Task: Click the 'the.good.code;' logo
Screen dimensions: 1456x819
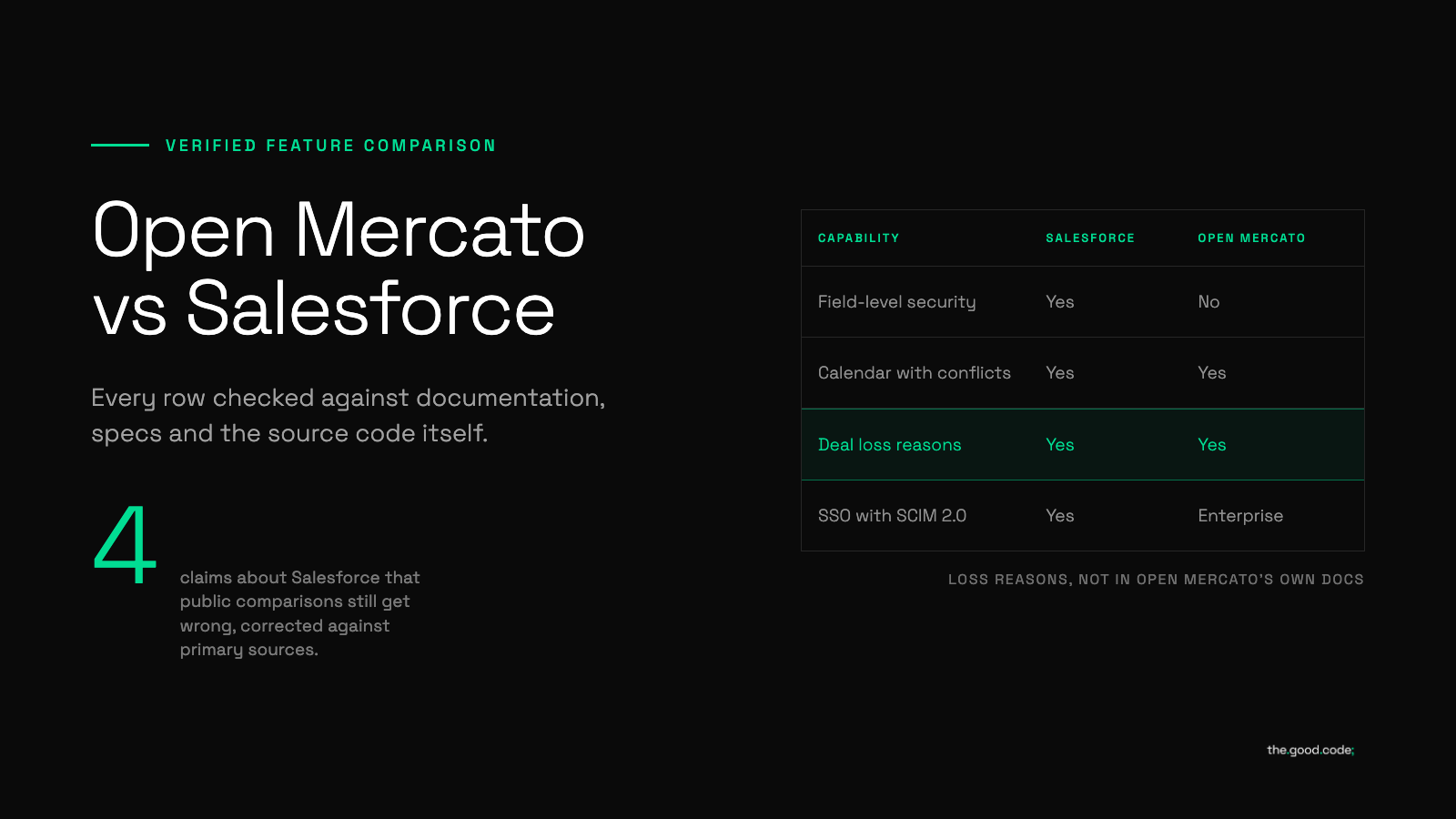Action: coord(1310,750)
